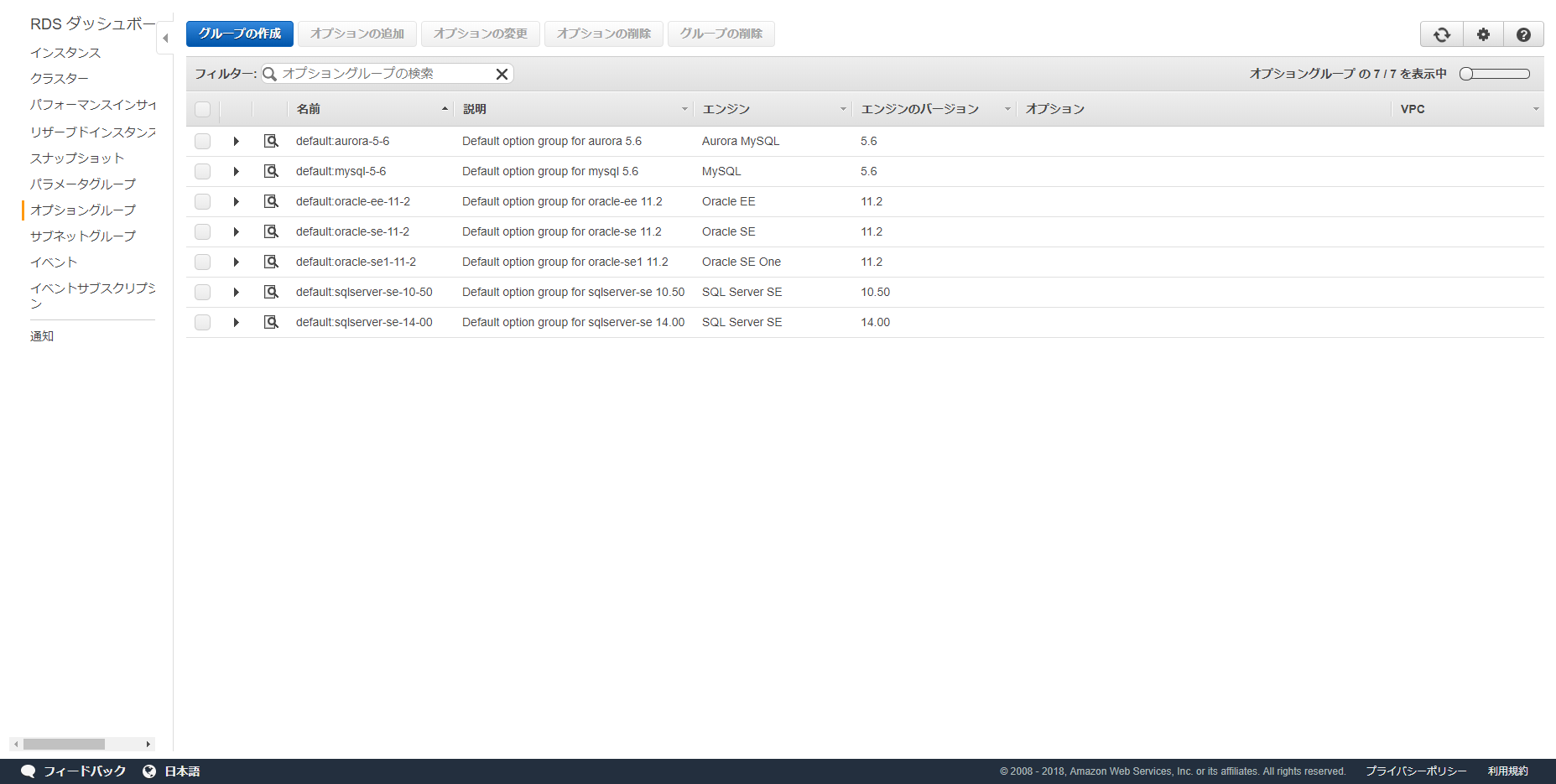The height and width of the screenshot is (784, 1556).
Task: Select オプショングループ in sidebar
Action: [83, 210]
